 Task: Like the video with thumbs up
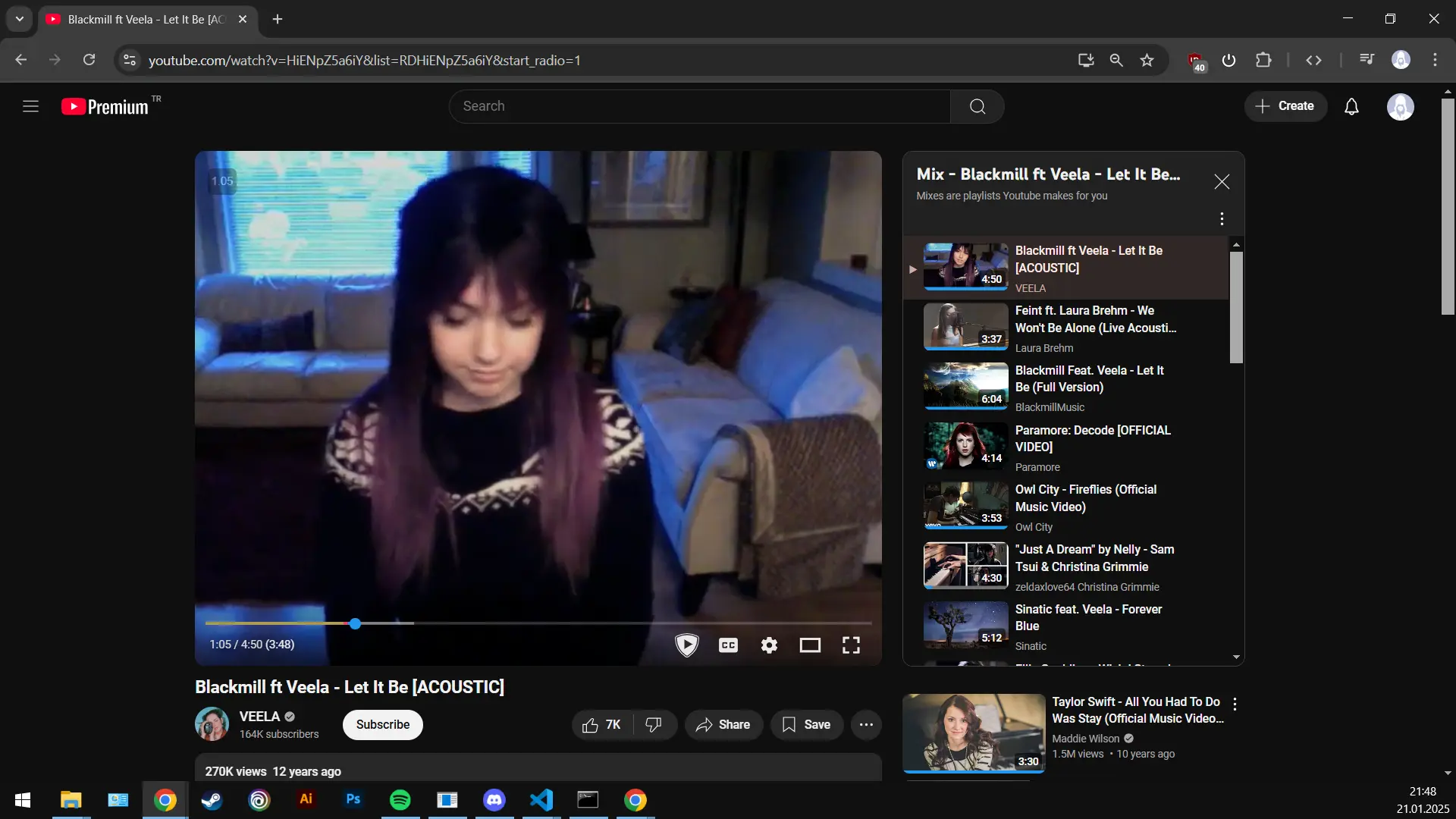coord(602,725)
